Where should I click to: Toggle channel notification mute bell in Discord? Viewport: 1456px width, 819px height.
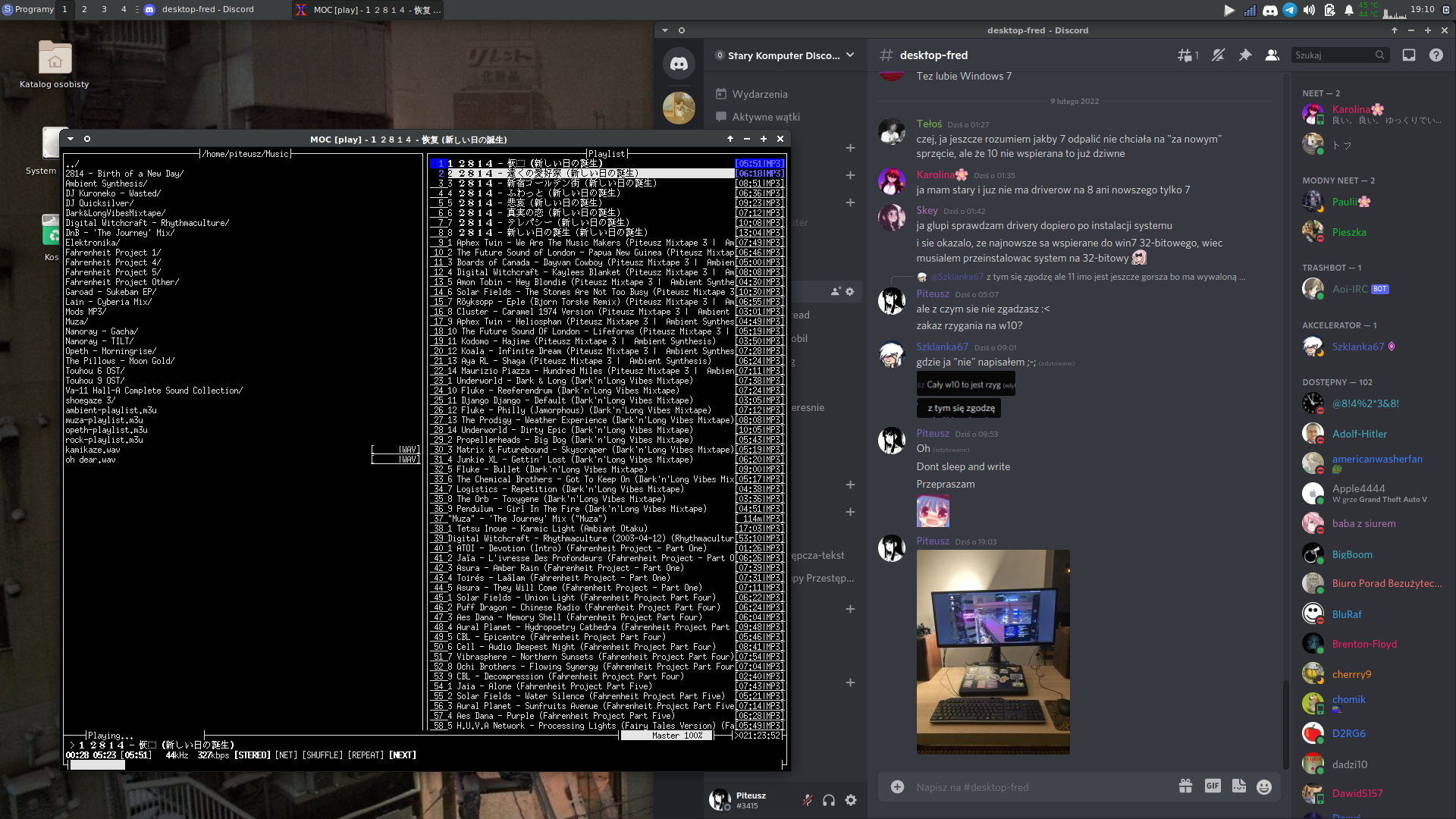click(x=1218, y=55)
